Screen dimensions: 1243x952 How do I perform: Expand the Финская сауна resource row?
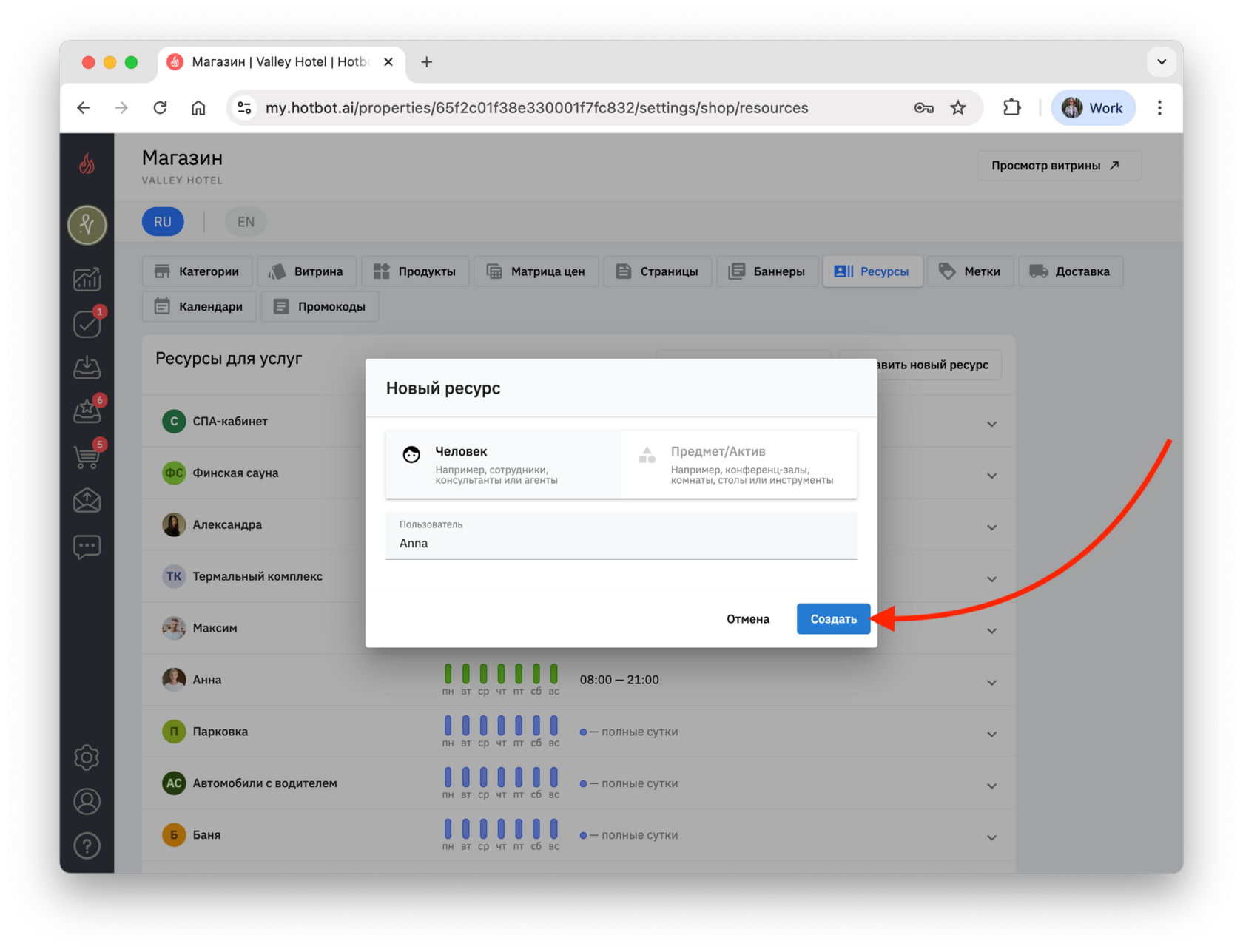pyautogui.click(x=991, y=476)
